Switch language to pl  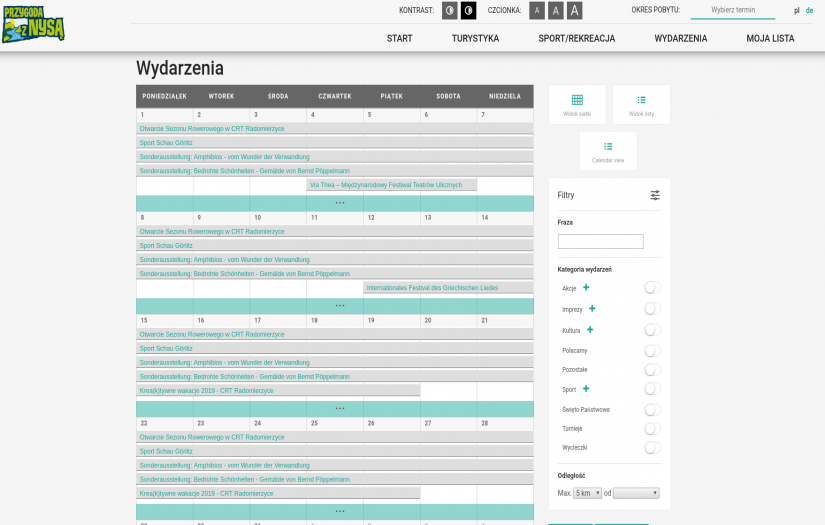(x=797, y=11)
